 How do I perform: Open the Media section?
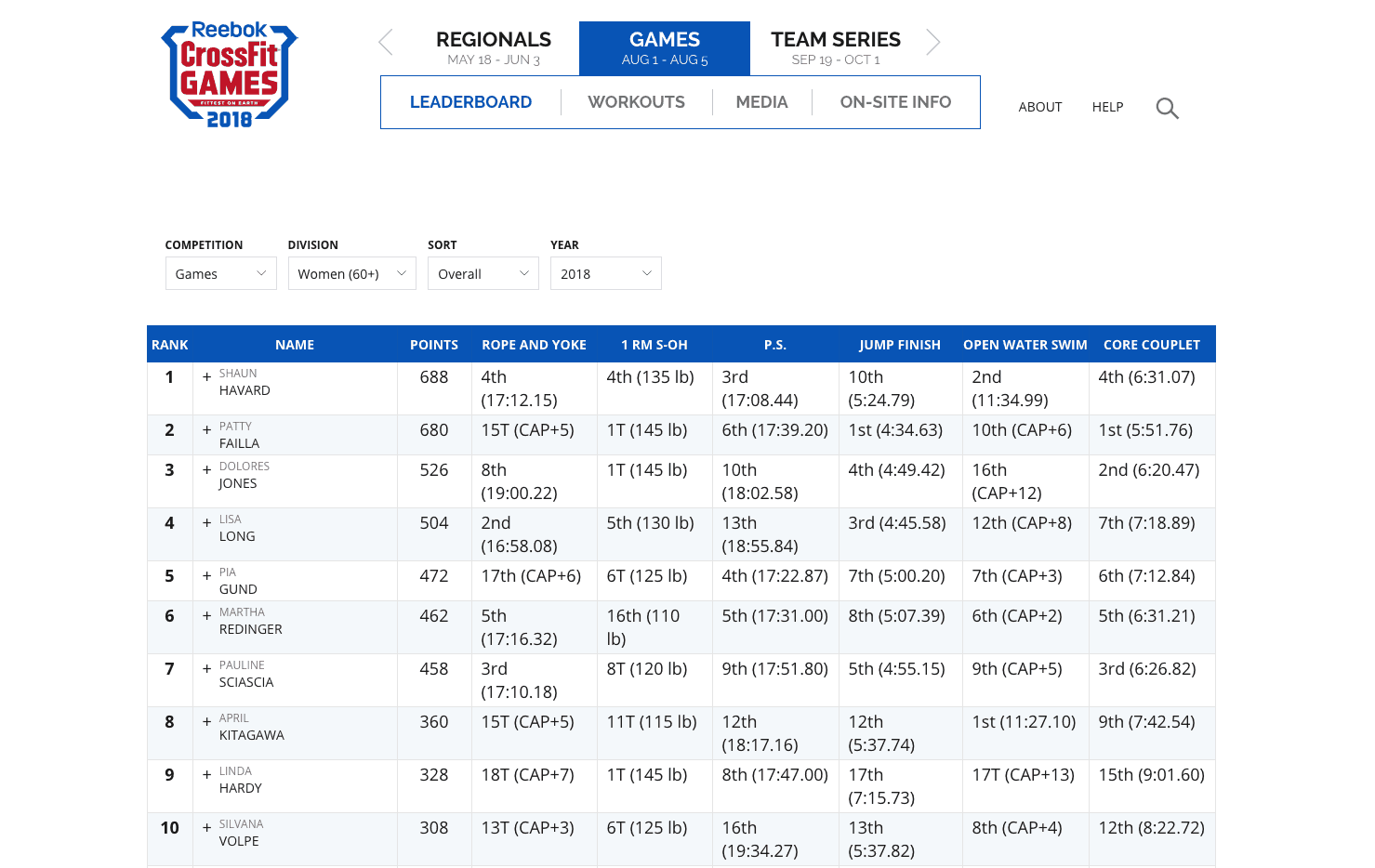761,102
